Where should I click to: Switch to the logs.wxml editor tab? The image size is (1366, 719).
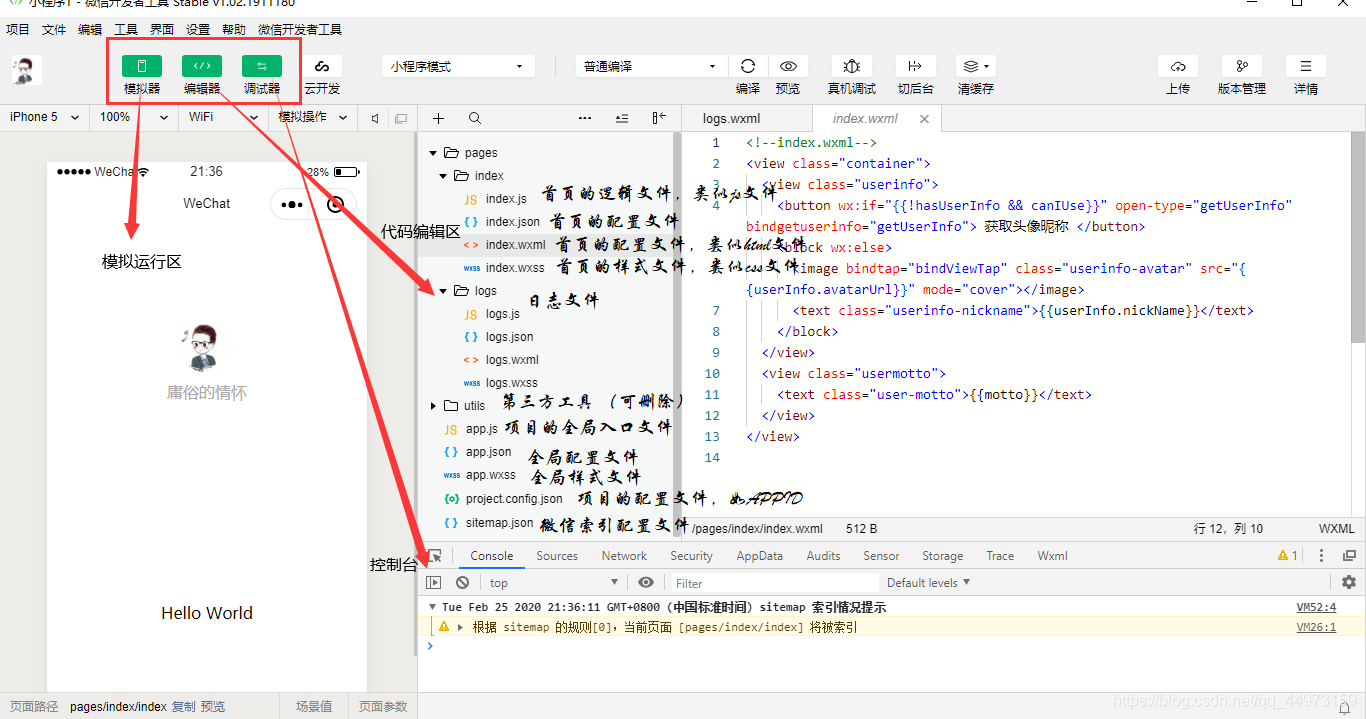(731, 118)
